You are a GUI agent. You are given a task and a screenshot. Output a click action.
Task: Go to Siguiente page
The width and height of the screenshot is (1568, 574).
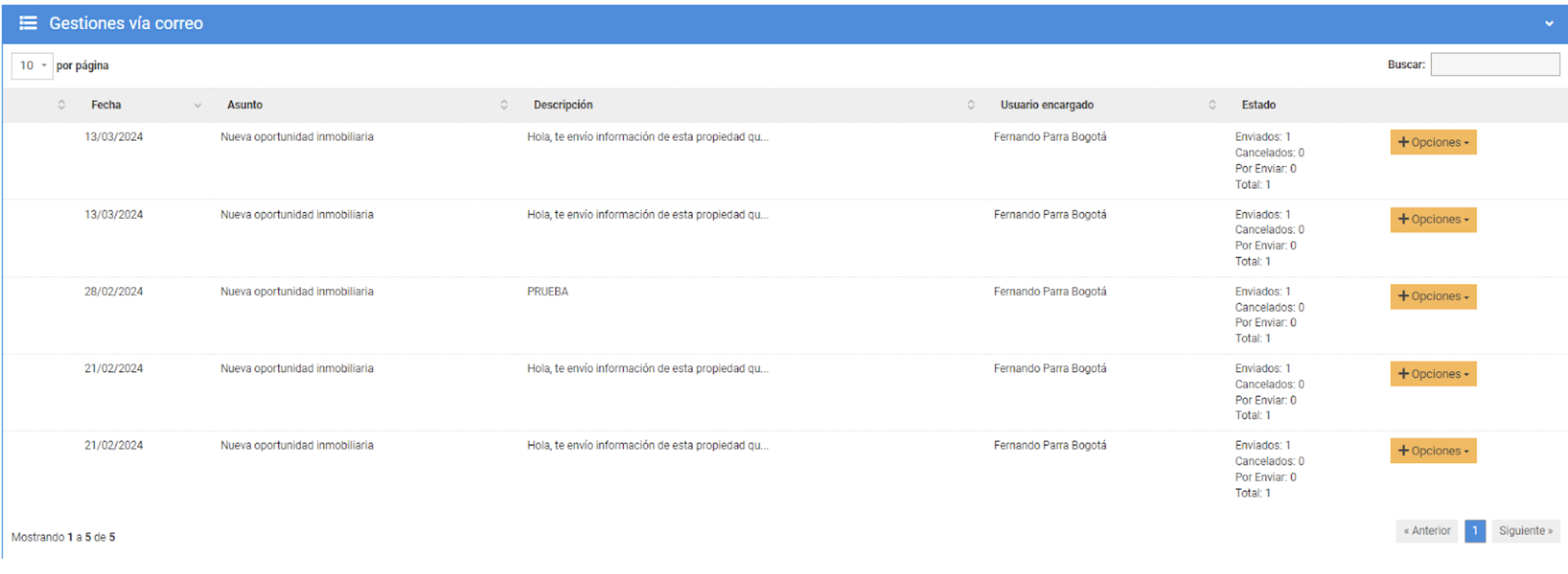[x=1525, y=531]
